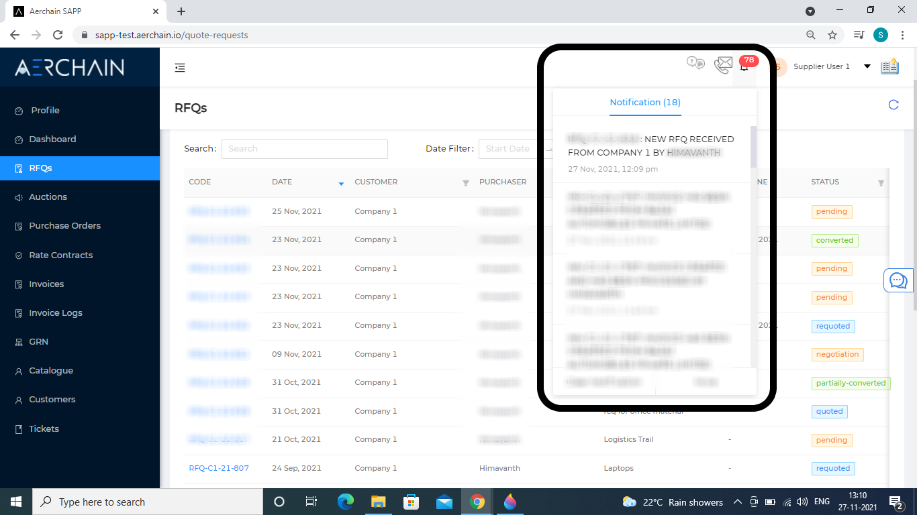Image resolution: width=917 pixels, height=515 pixels.
Task: Open Catalogue page
Action: [51, 371]
